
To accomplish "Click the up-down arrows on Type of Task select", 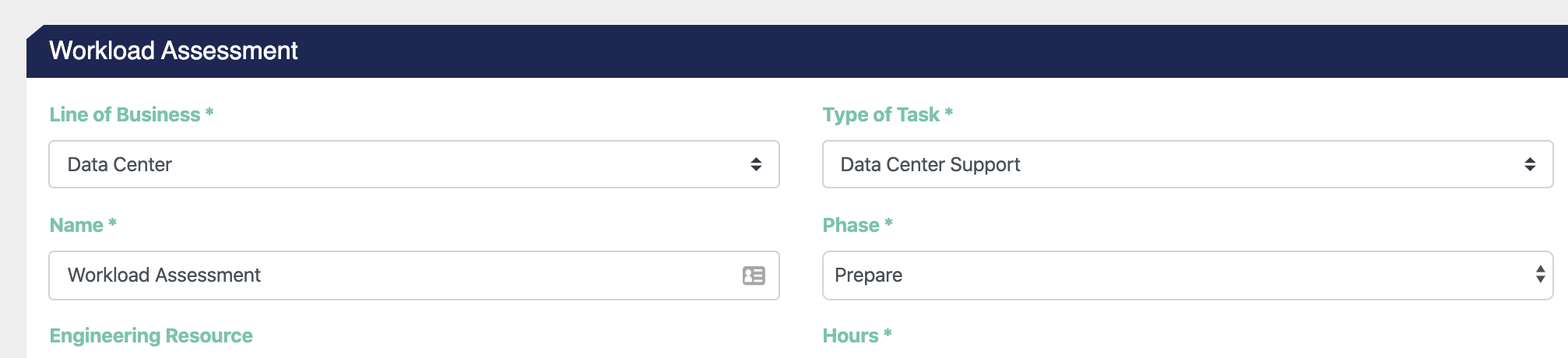I will point(1530,164).
